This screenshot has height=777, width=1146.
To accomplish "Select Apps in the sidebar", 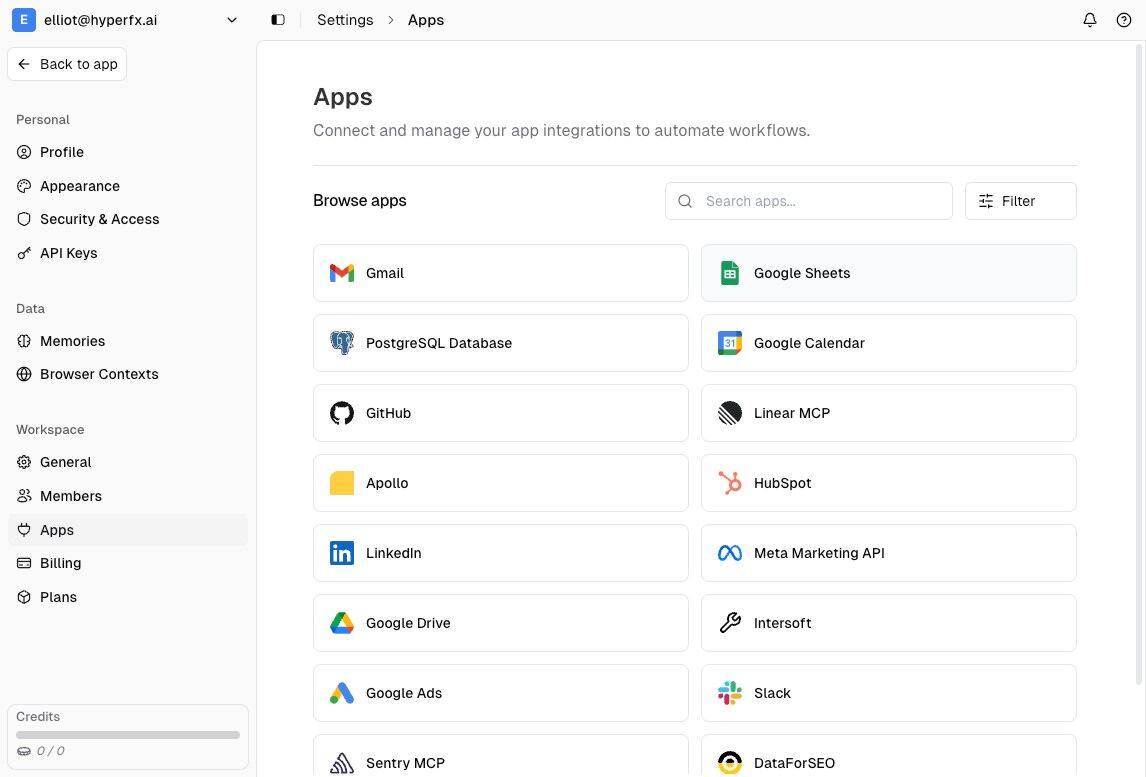I will [x=128, y=530].
